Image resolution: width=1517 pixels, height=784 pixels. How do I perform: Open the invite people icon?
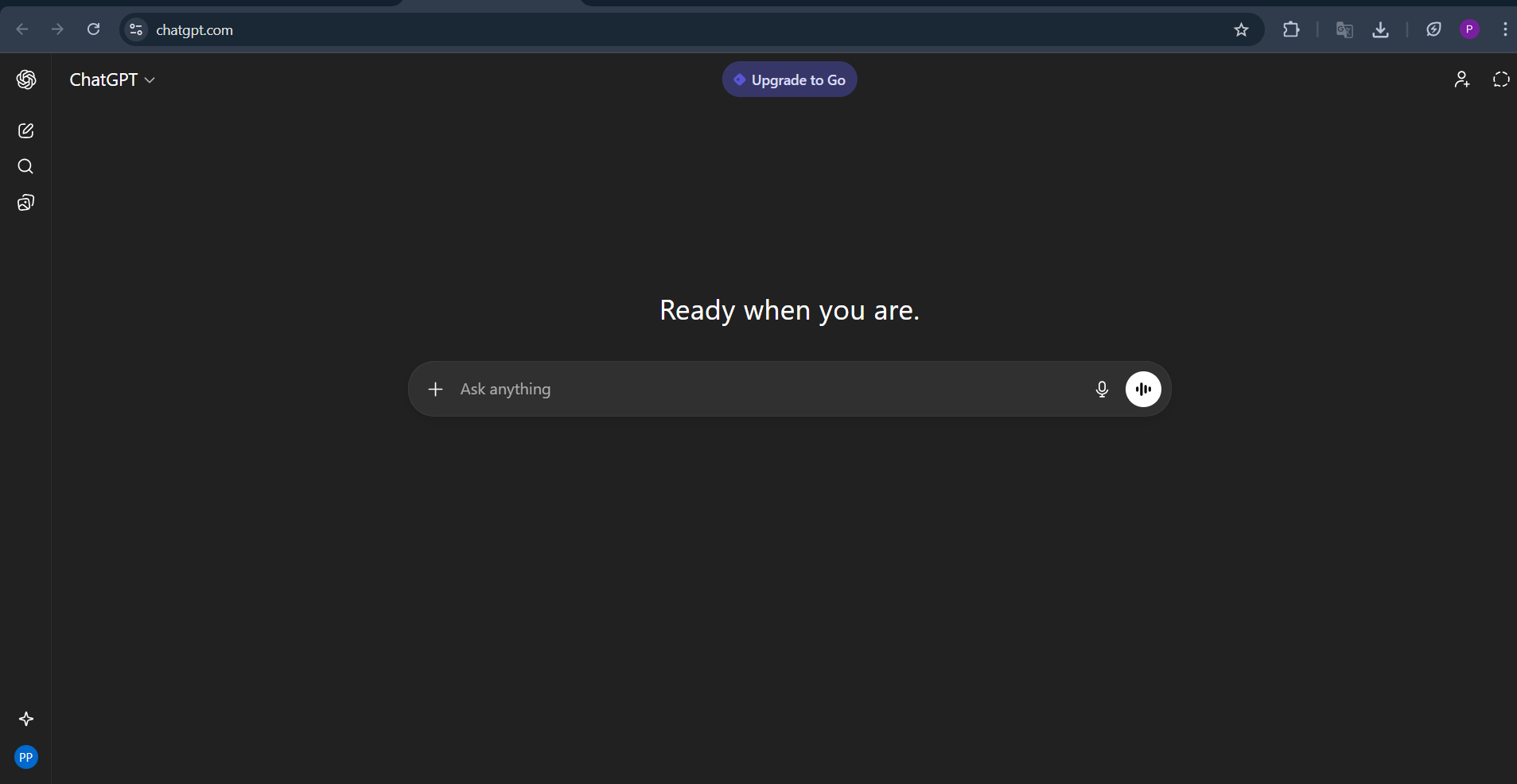[1462, 80]
